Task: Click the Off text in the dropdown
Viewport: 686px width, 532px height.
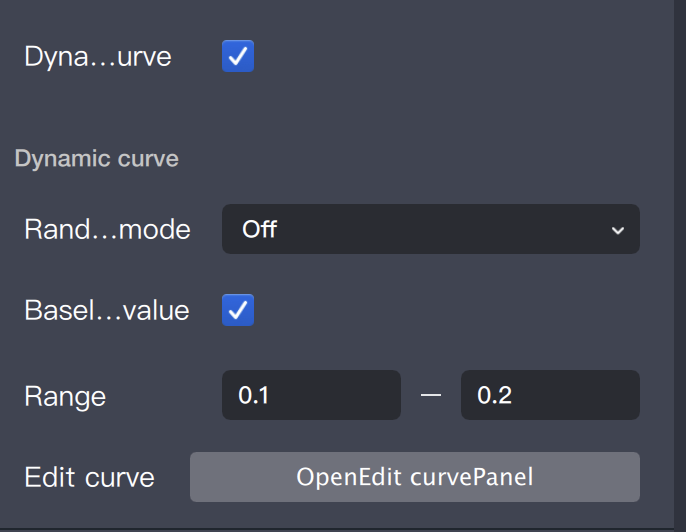Action: pyautogui.click(x=259, y=229)
